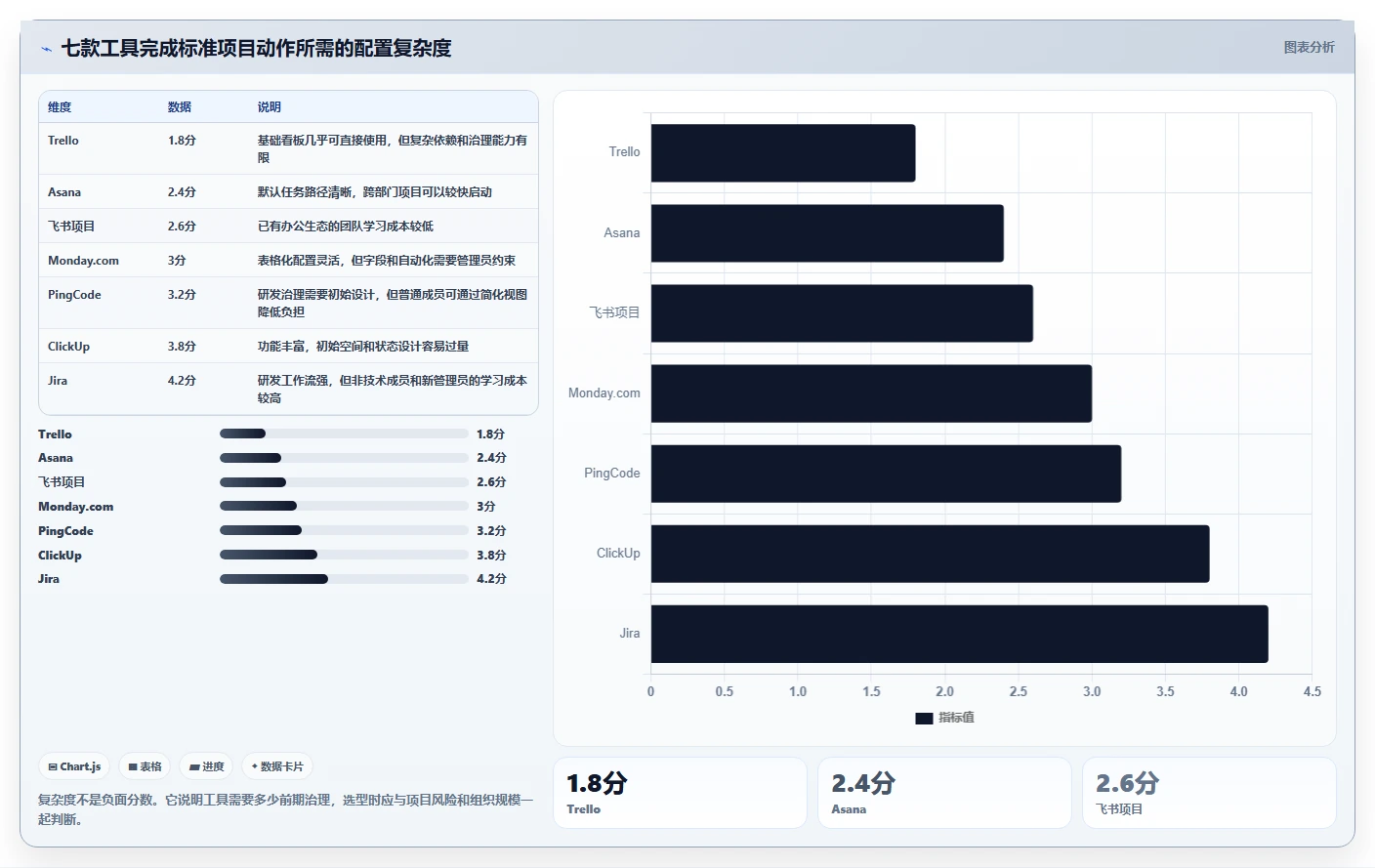Click the page title 七款工具完成标准项目动作

pyautogui.click(x=257, y=48)
